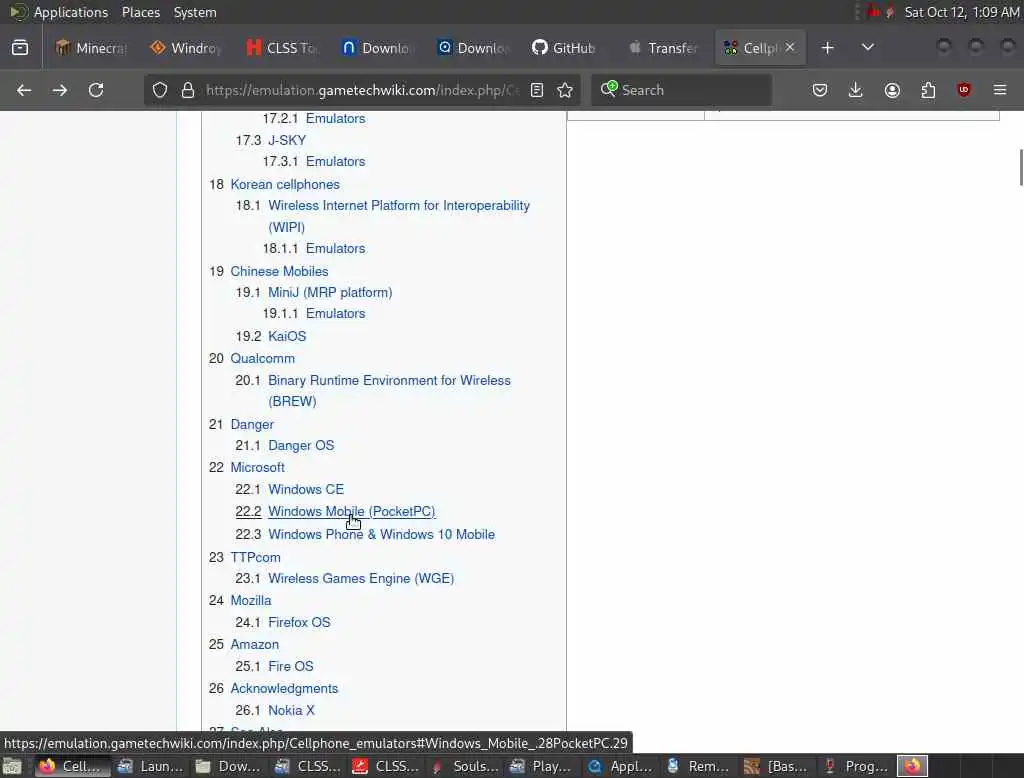
Task: Toggle reader view icon in address bar
Action: coord(537,90)
